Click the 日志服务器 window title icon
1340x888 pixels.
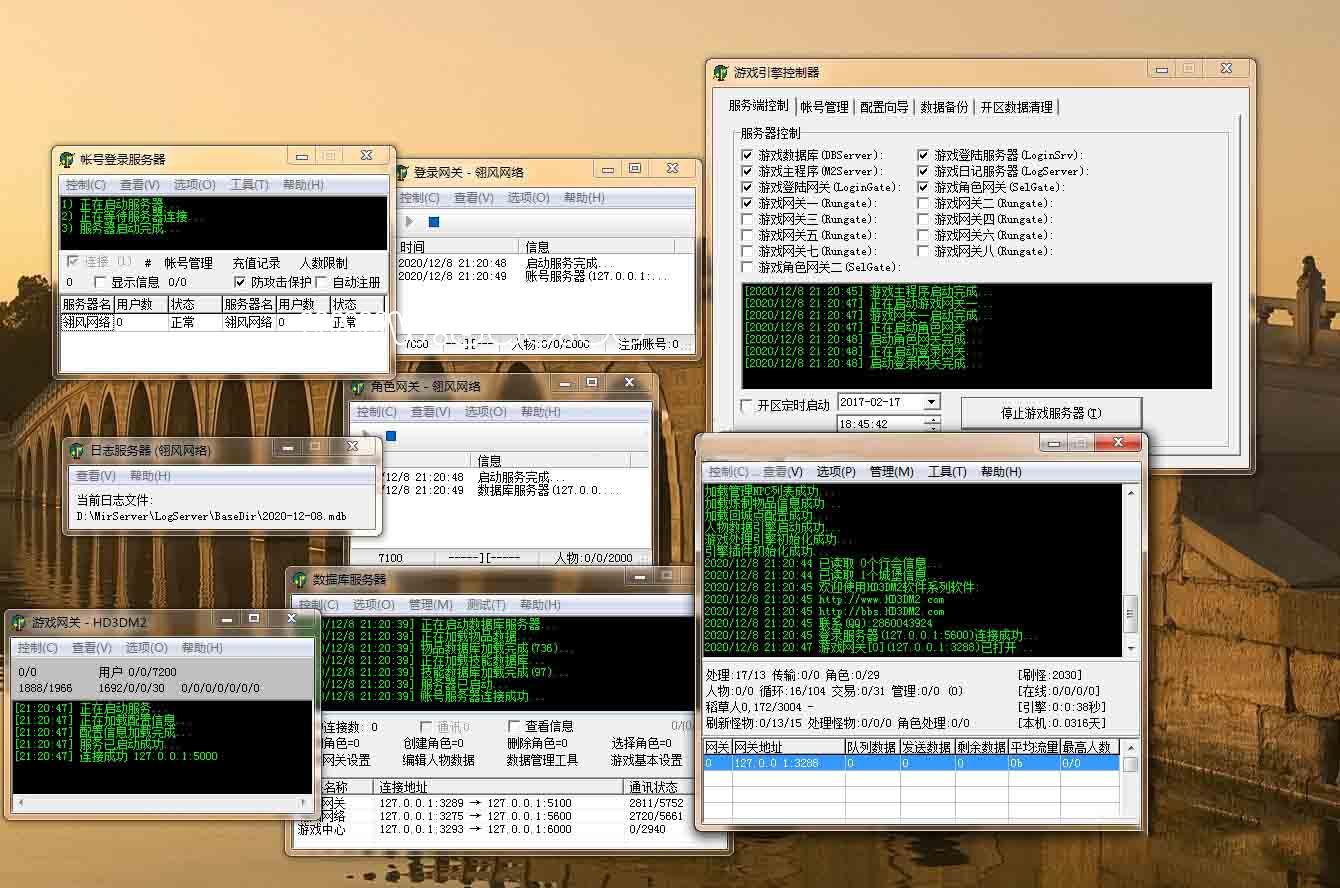[x=78, y=450]
